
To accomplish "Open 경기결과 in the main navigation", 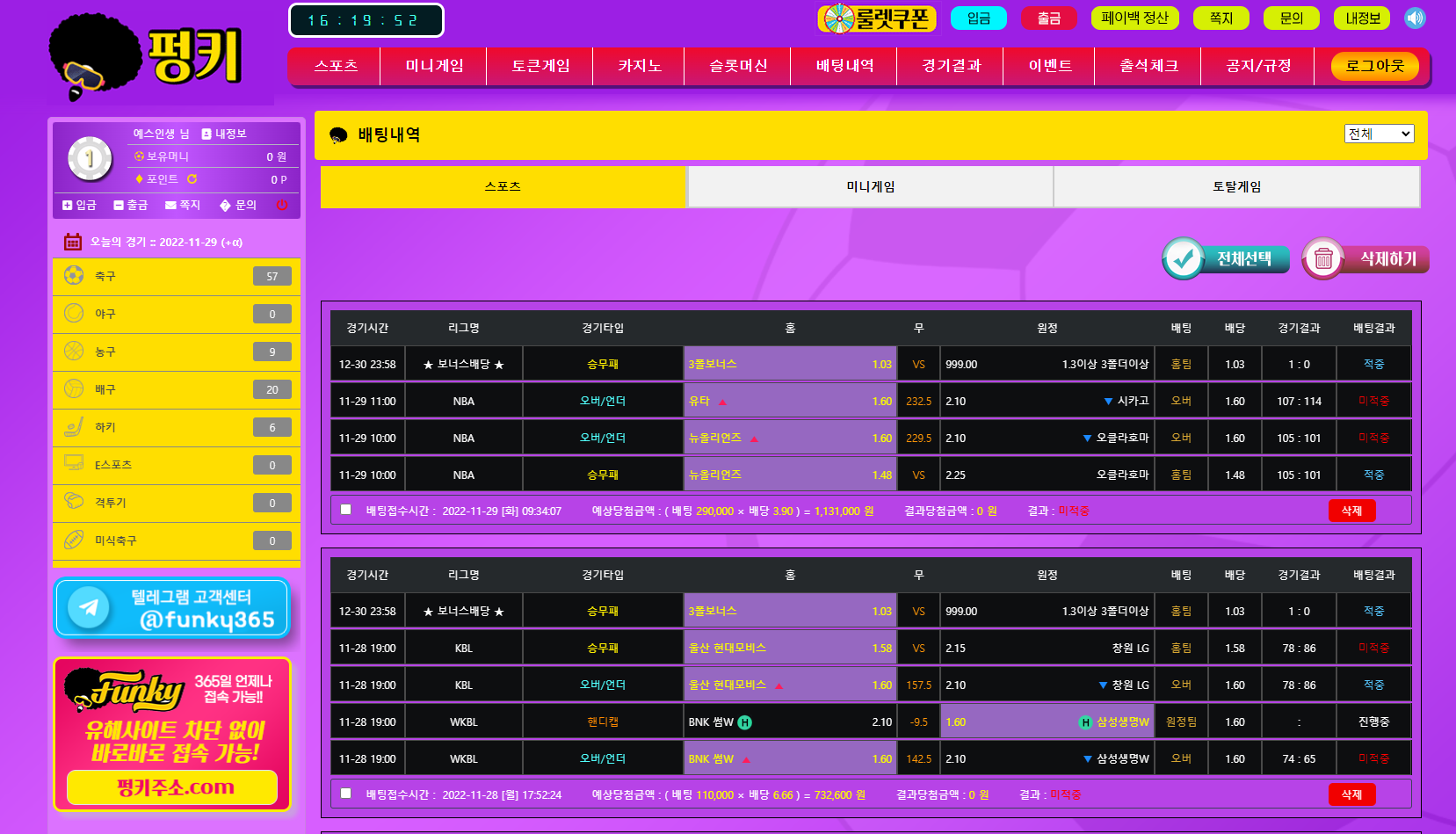I will 951,66.
